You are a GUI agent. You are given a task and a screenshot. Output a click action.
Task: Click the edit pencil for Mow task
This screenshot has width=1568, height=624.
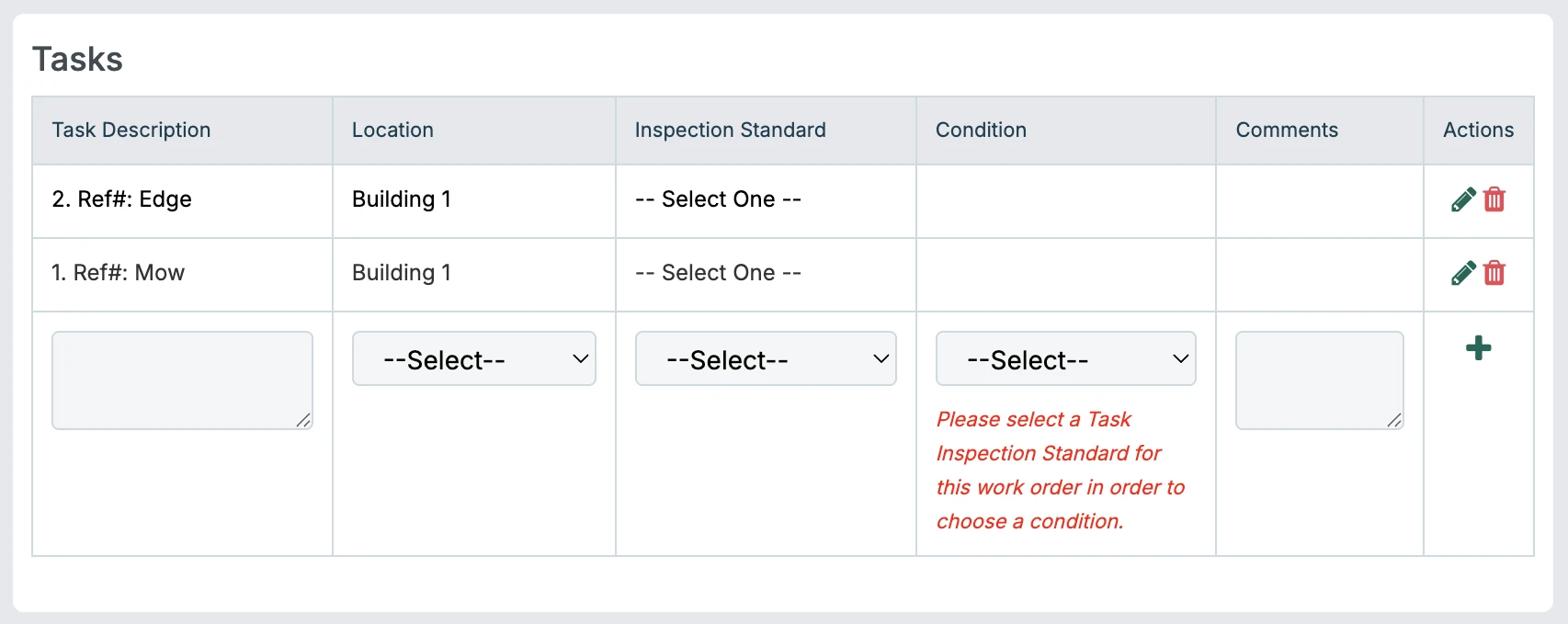point(1463,273)
